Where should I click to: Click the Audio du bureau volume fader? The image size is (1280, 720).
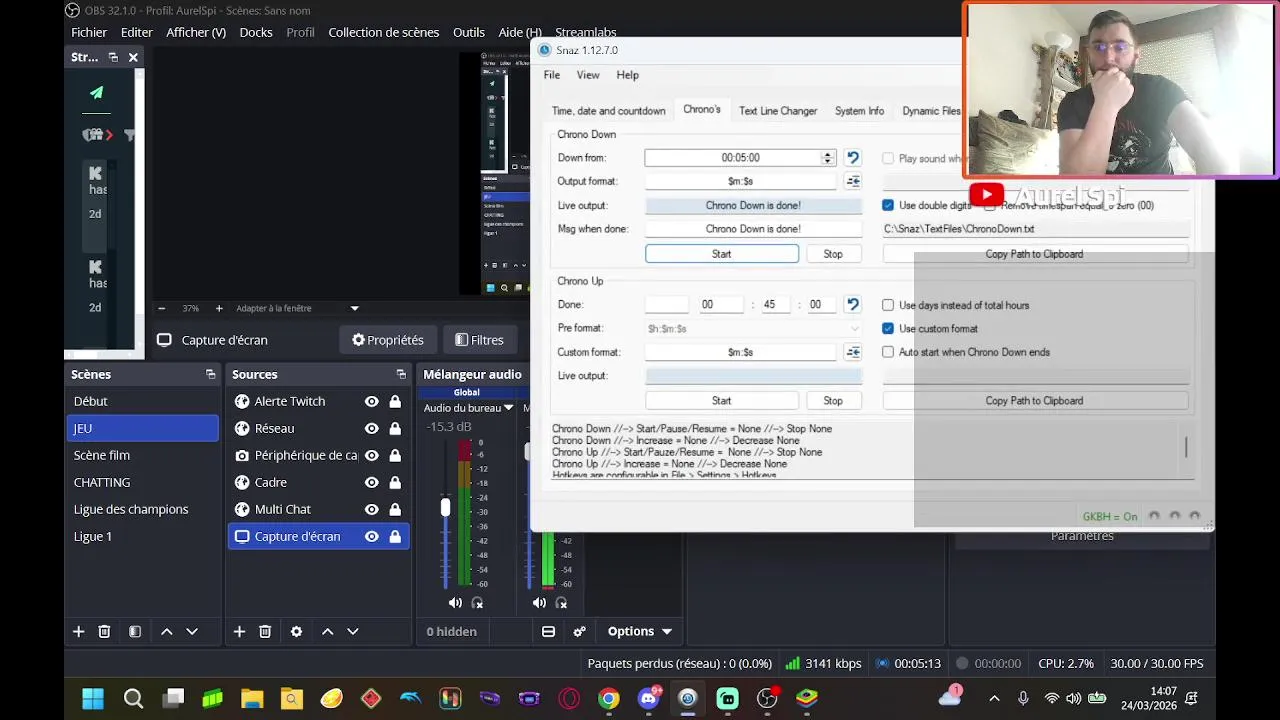pos(445,508)
